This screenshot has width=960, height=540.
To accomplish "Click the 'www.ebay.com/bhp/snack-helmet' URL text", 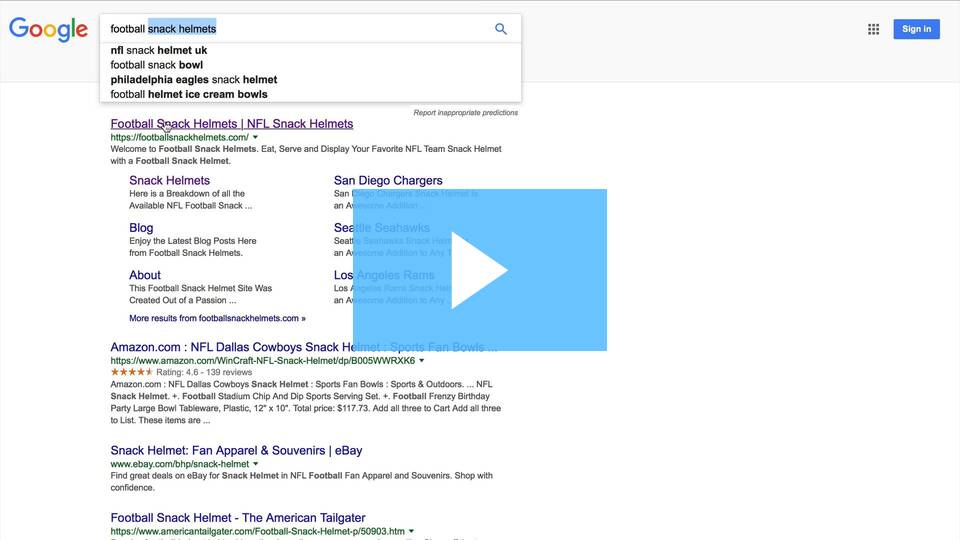I will tap(179, 464).
